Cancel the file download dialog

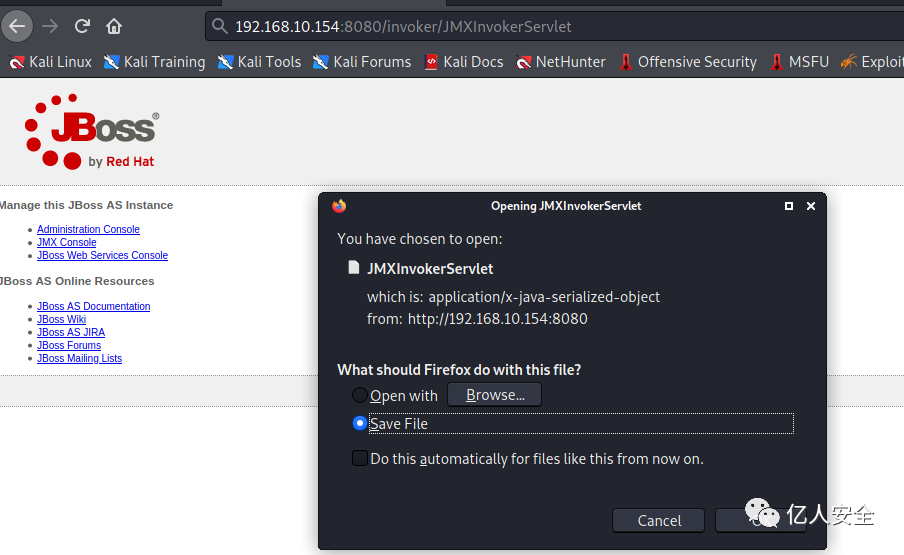pyautogui.click(x=659, y=520)
